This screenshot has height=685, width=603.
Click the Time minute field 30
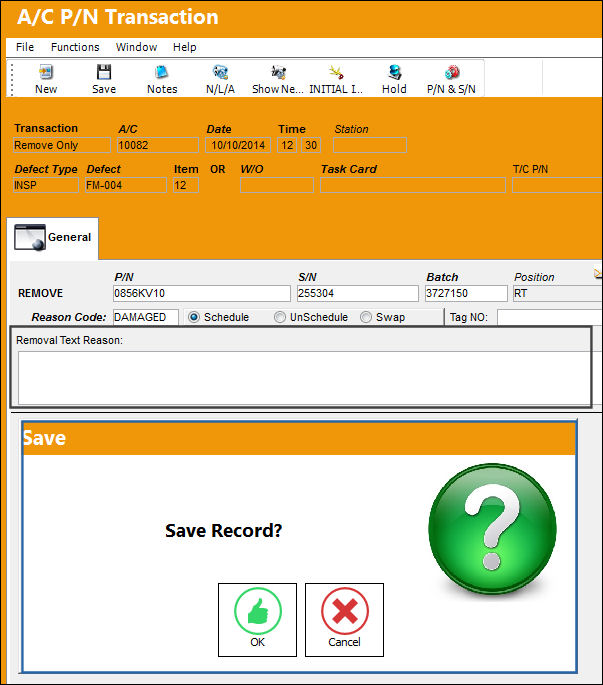click(x=311, y=145)
